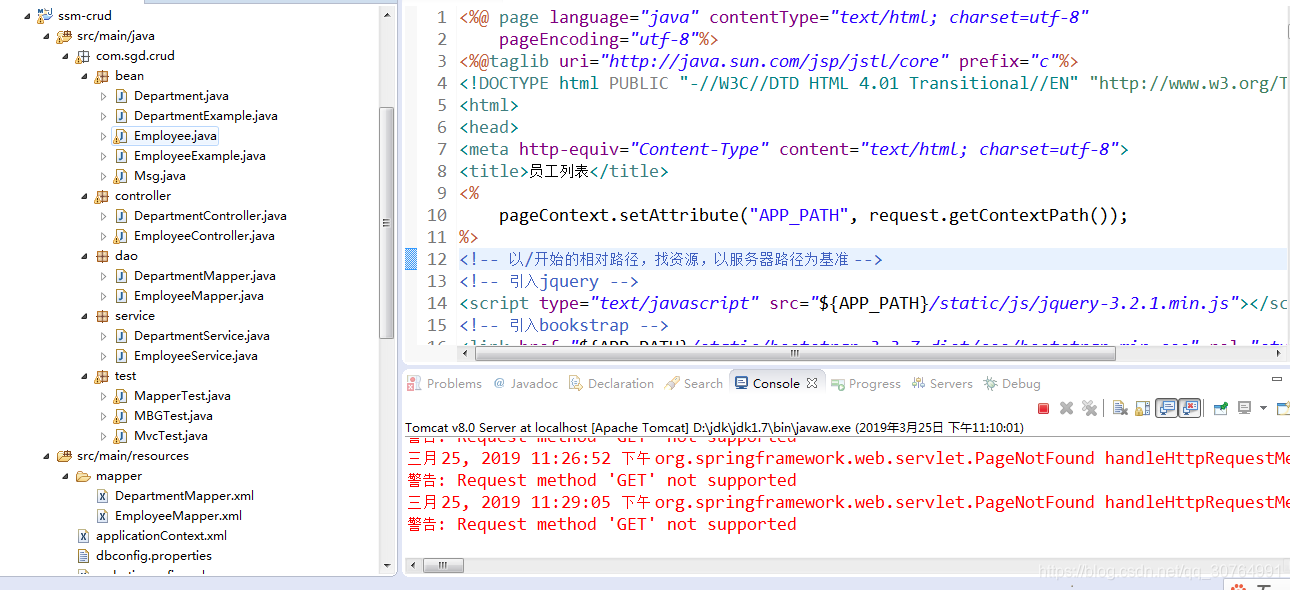Expand the Department.java node arrow
Viewport: 1290px width, 590px height.
[x=104, y=96]
